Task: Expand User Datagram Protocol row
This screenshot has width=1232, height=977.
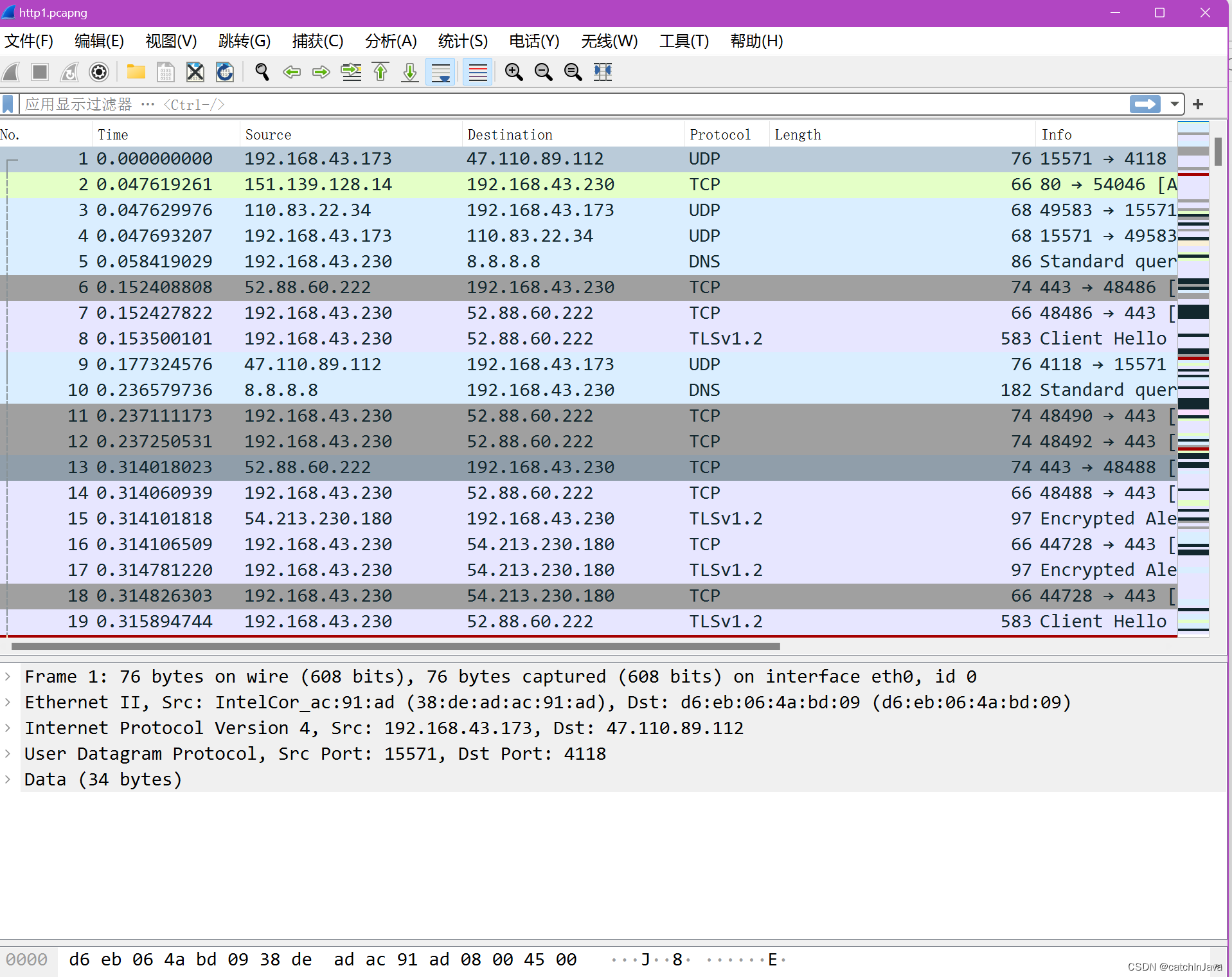Action: pyautogui.click(x=8, y=753)
